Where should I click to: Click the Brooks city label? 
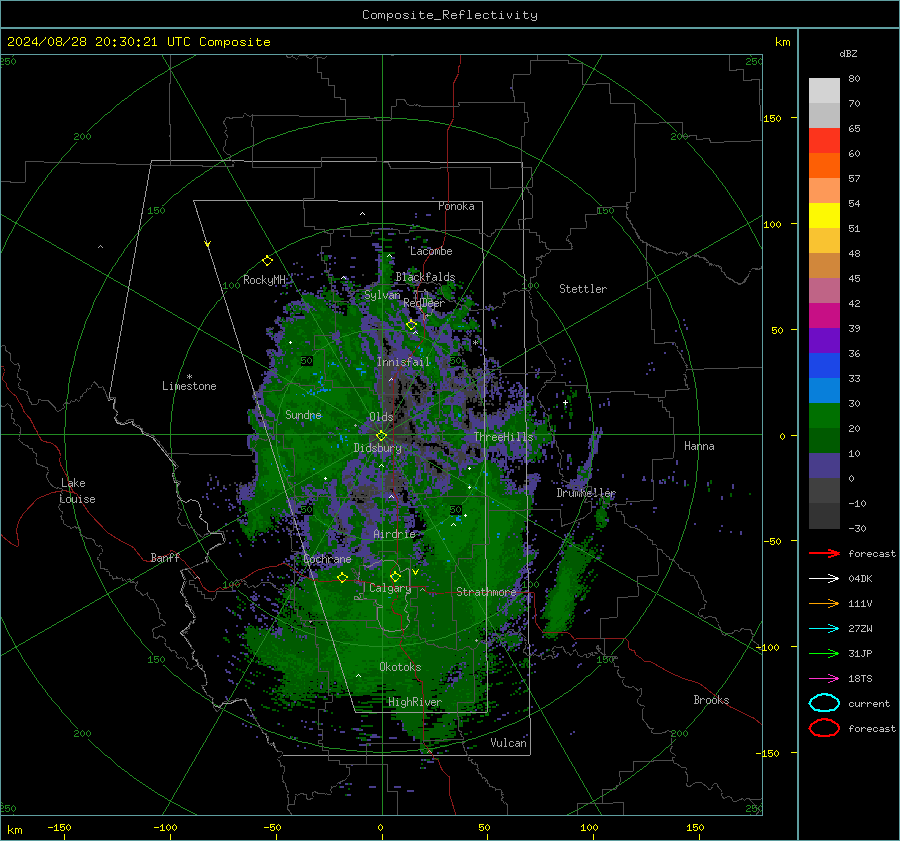[711, 700]
